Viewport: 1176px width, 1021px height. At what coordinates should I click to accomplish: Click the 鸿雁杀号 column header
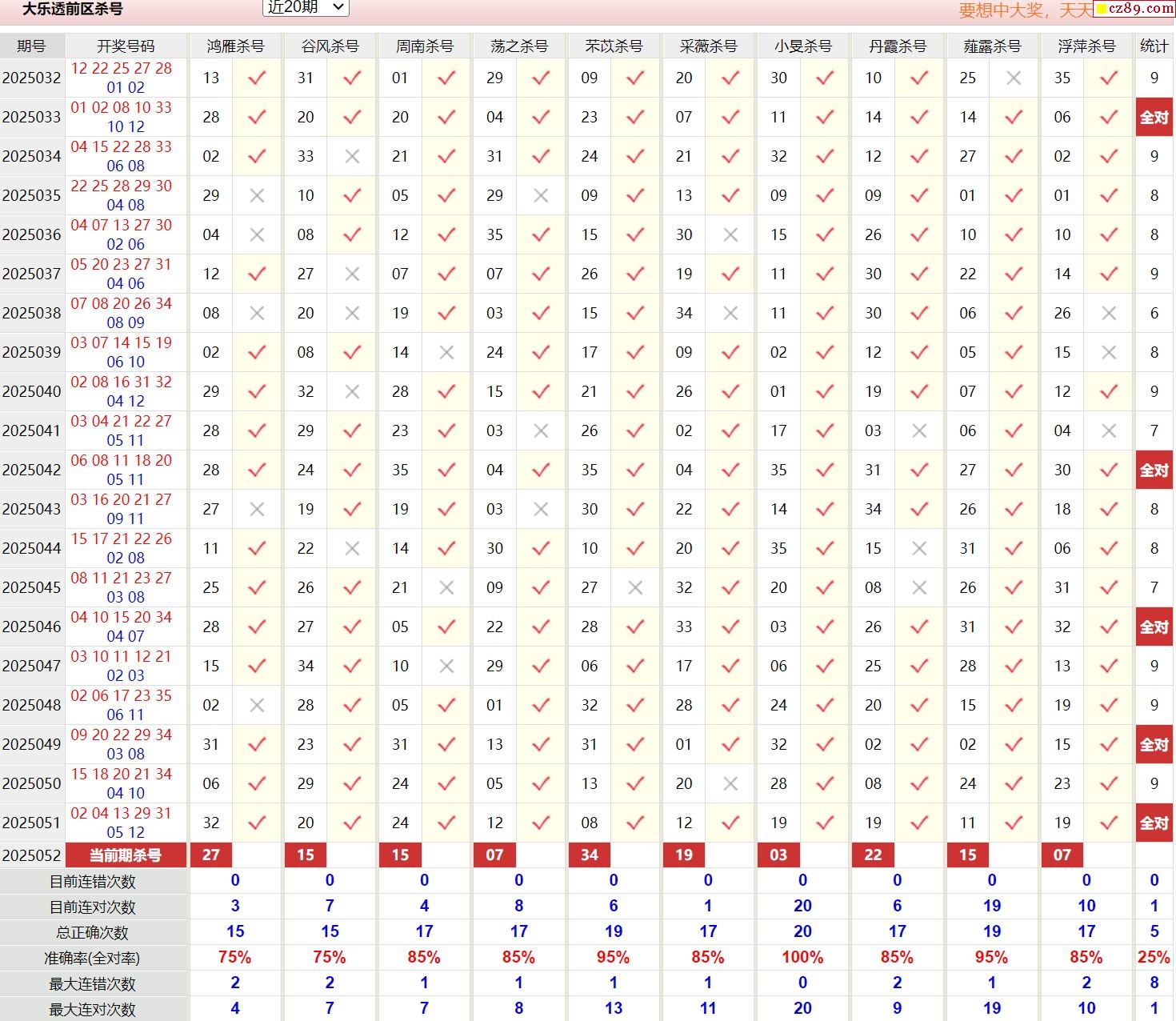coord(235,46)
